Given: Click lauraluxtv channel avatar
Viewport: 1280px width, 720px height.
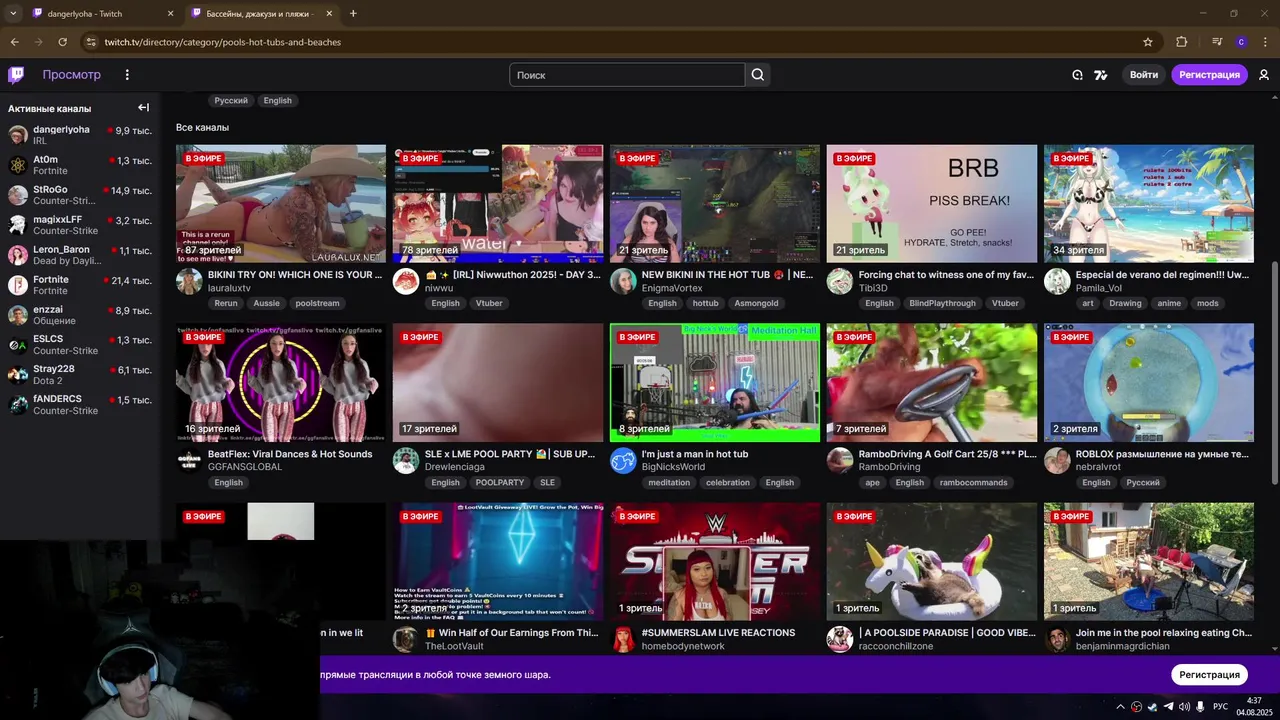Looking at the screenshot, I should [x=189, y=281].
